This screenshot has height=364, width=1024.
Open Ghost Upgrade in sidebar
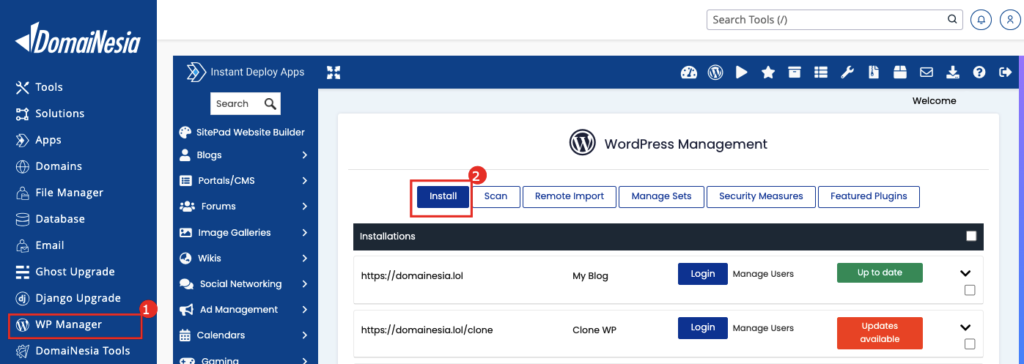[65, 271]
